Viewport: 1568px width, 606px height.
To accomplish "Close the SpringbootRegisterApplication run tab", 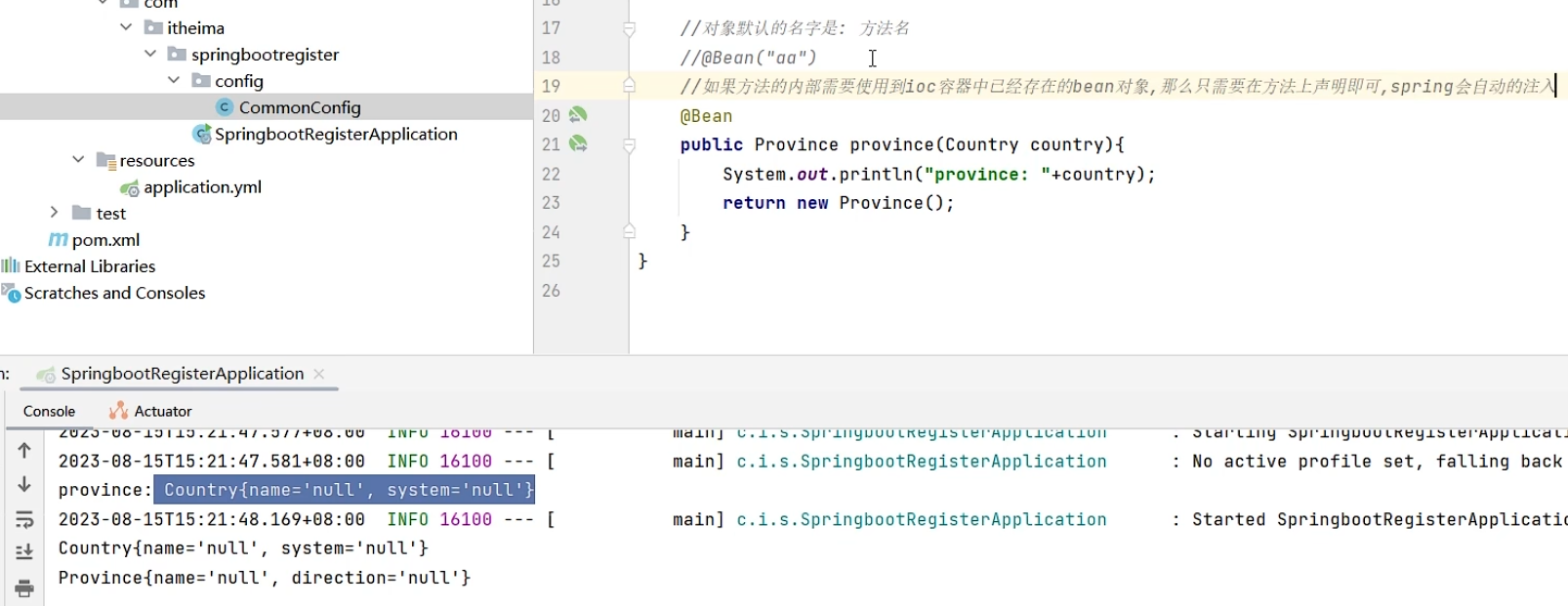I will tap(319, 374).
